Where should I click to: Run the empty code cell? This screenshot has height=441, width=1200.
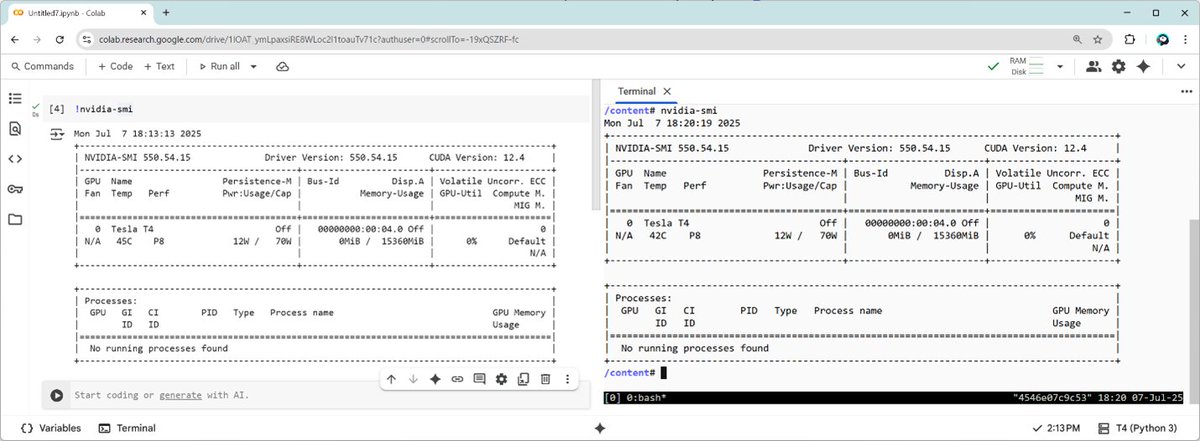coord(57,396)
